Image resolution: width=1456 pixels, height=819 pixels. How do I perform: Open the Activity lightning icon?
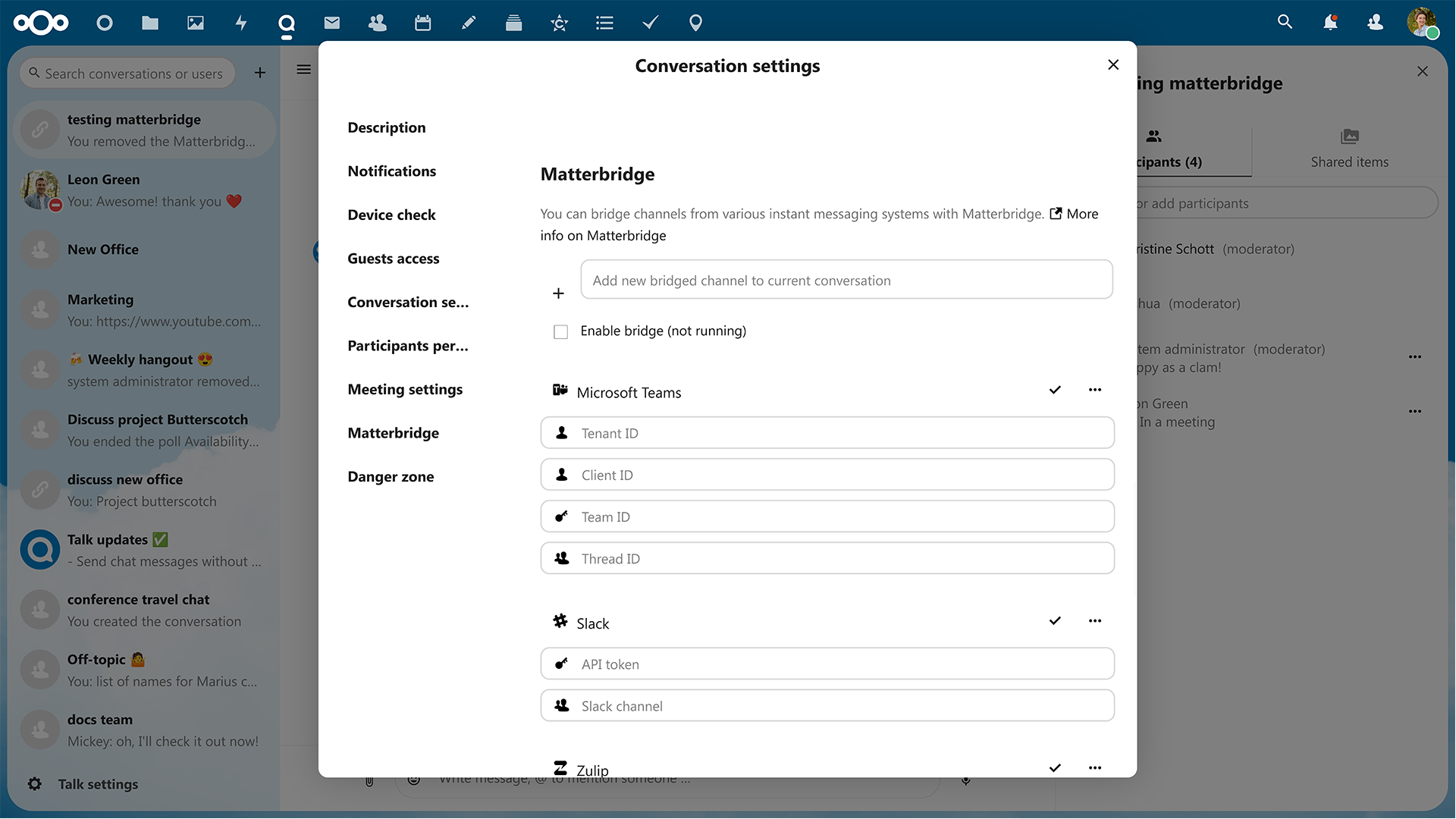coord(241,23)
